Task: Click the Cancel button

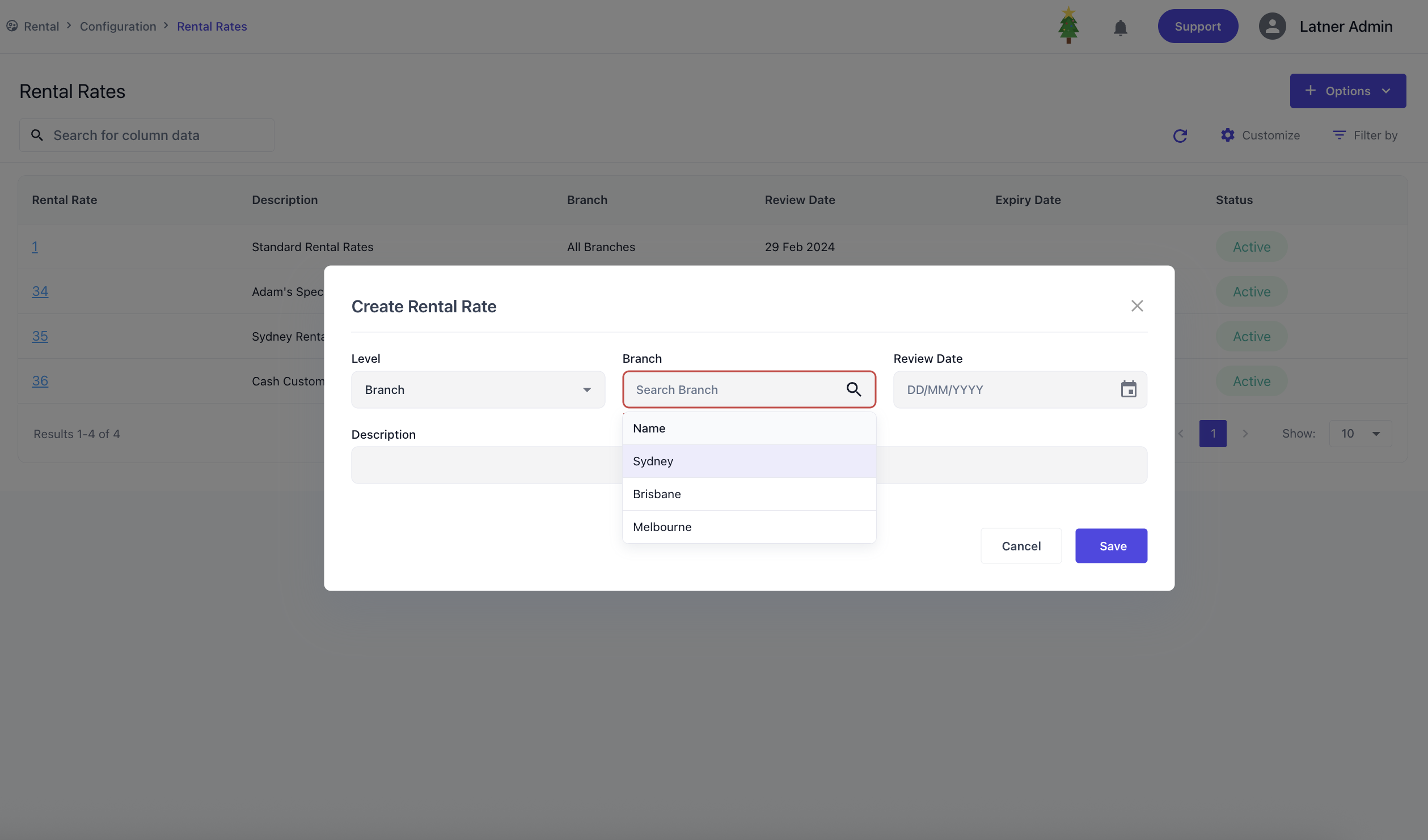Action: pyautogui.click(x=1021, y=546)
